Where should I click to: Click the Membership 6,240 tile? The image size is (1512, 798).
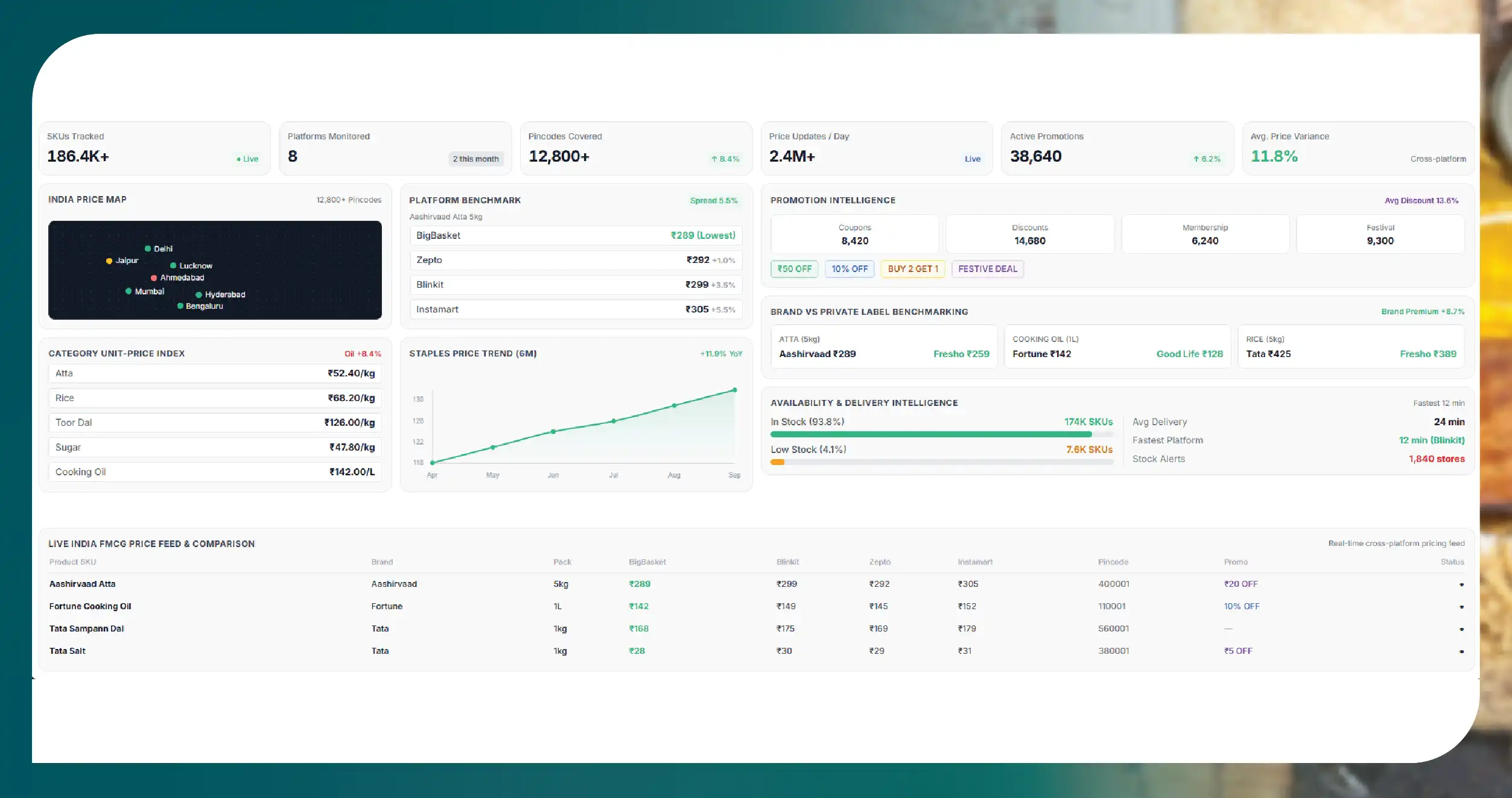point(1205,234)
